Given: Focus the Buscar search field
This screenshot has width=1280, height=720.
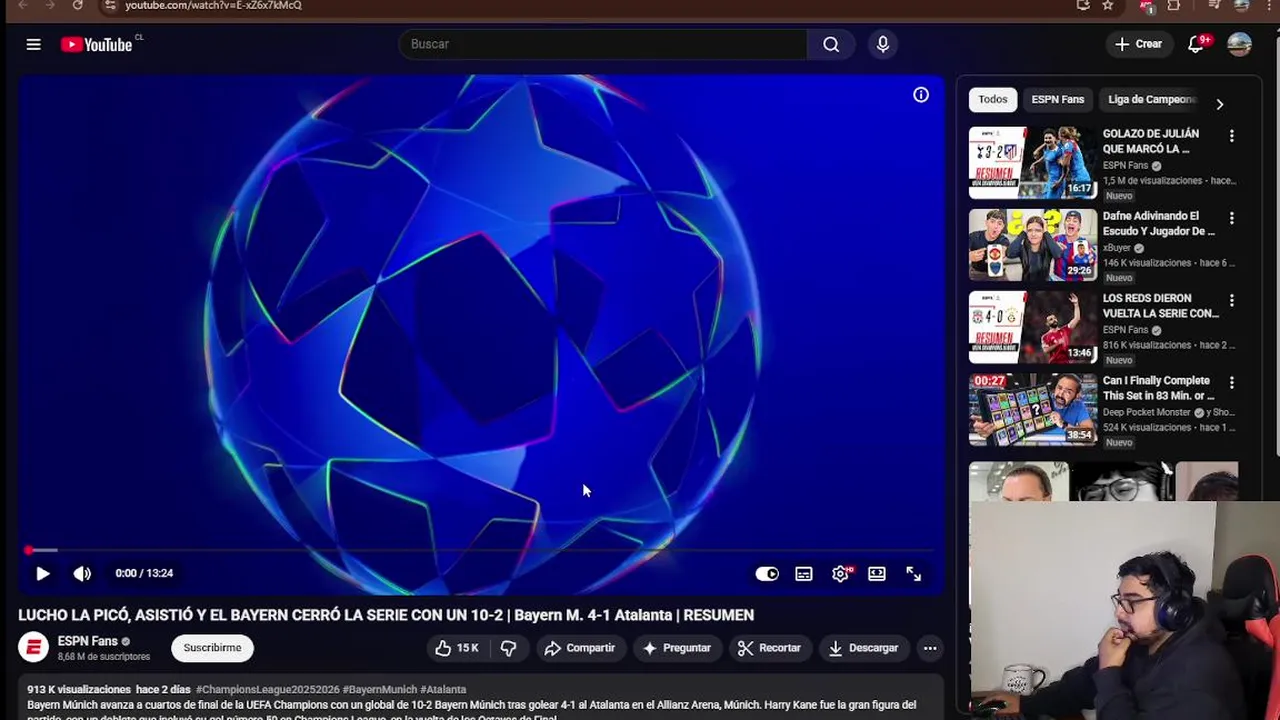Looking at the screenshot, I should click(603, 44).
